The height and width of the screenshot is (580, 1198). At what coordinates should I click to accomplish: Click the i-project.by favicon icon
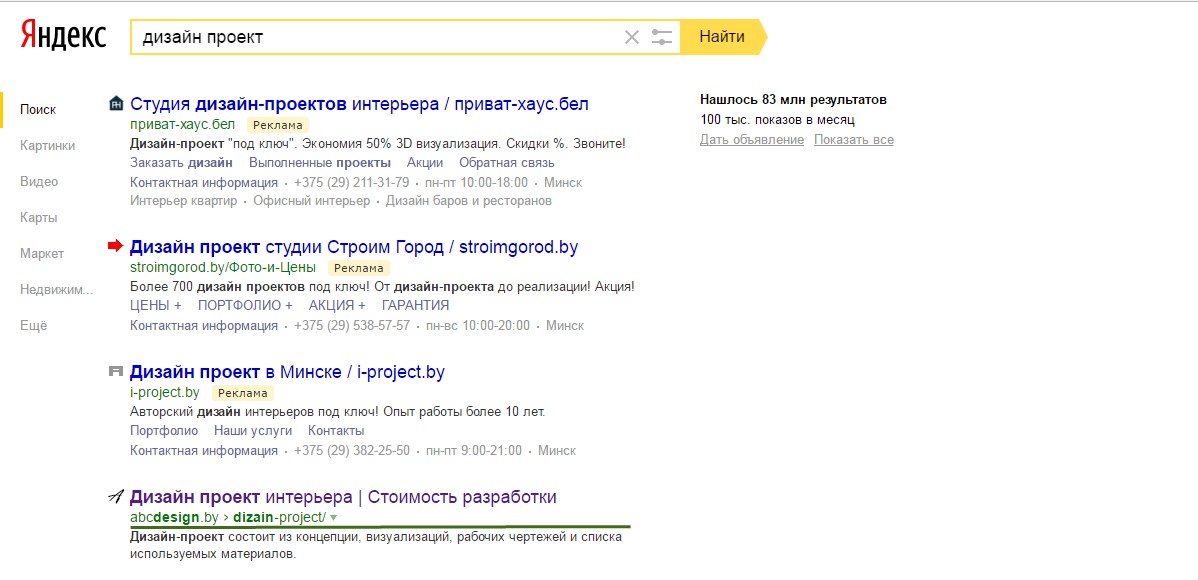116,372
